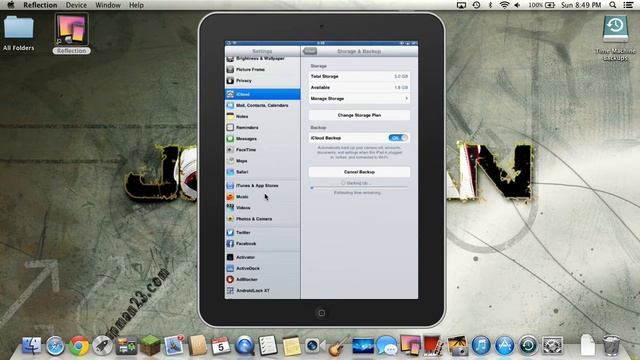
Task: Open Reflection app icon in Dock
Action: (x=410, y=345)
